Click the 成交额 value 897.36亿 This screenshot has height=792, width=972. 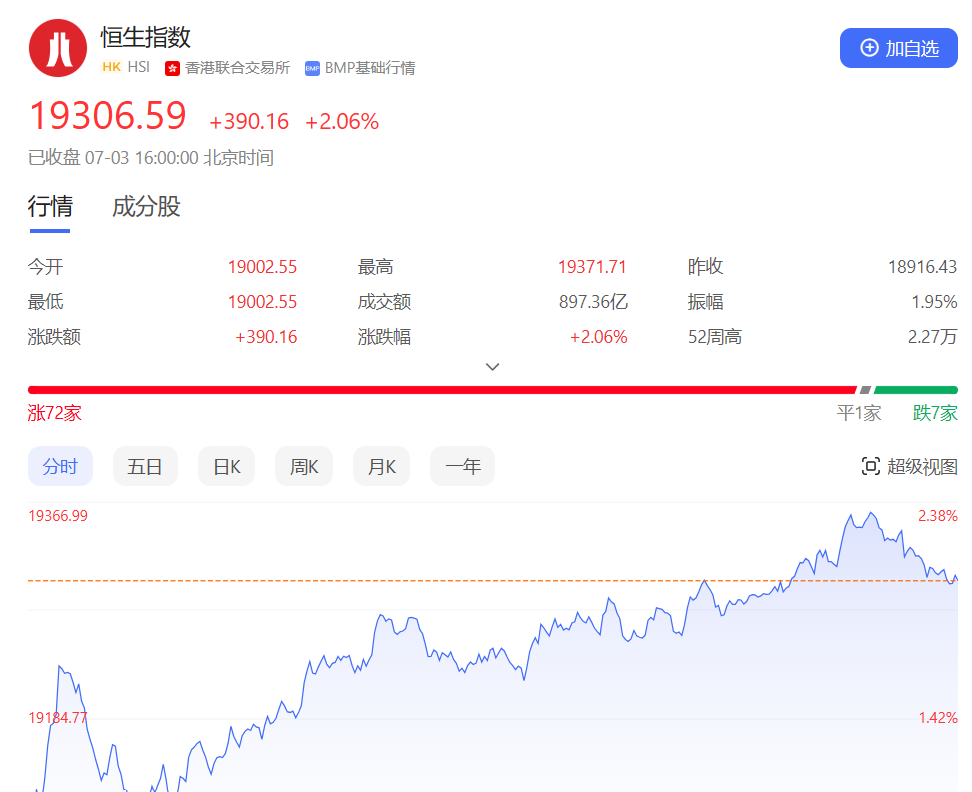point(593,302)
